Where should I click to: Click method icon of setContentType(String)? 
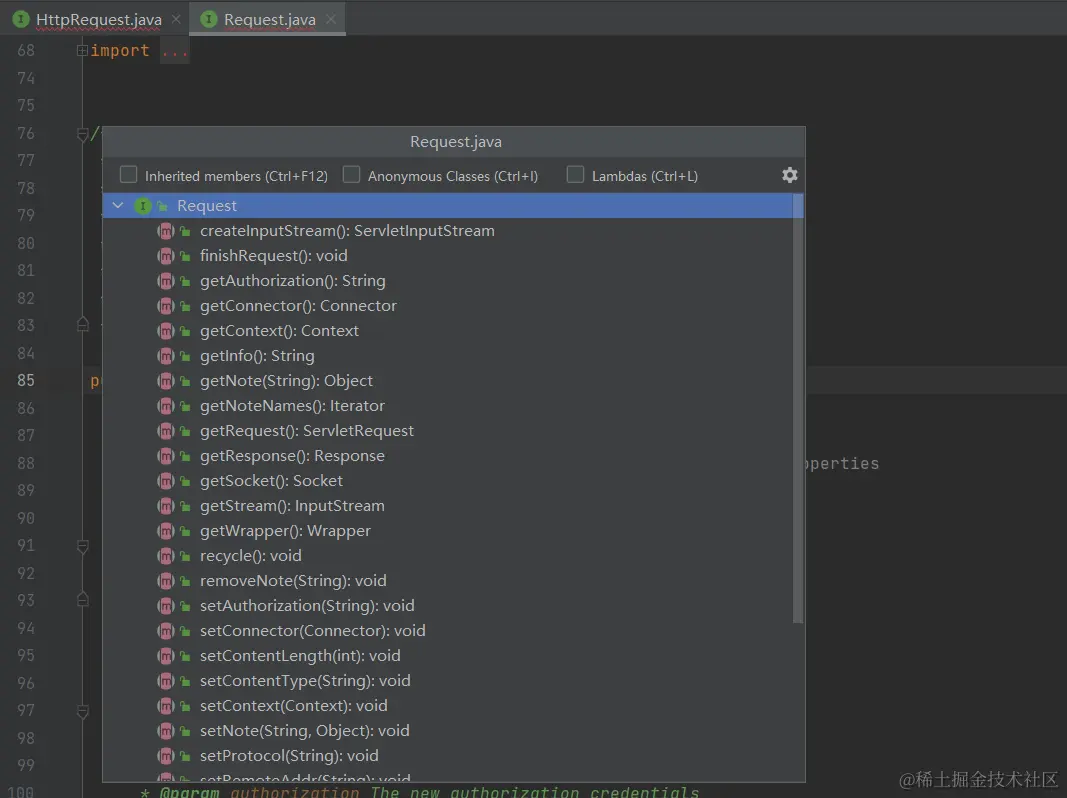(x=166, y=681)
